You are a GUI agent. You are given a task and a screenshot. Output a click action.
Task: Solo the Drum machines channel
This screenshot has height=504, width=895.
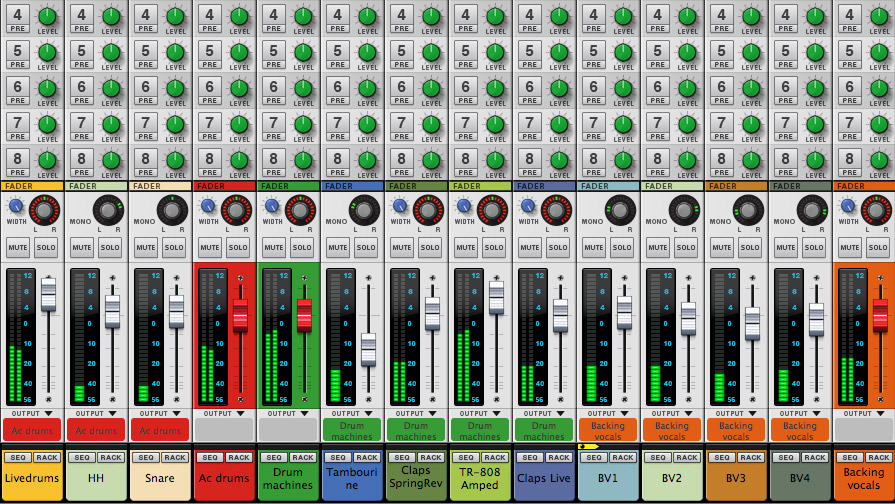pos(302,247)
